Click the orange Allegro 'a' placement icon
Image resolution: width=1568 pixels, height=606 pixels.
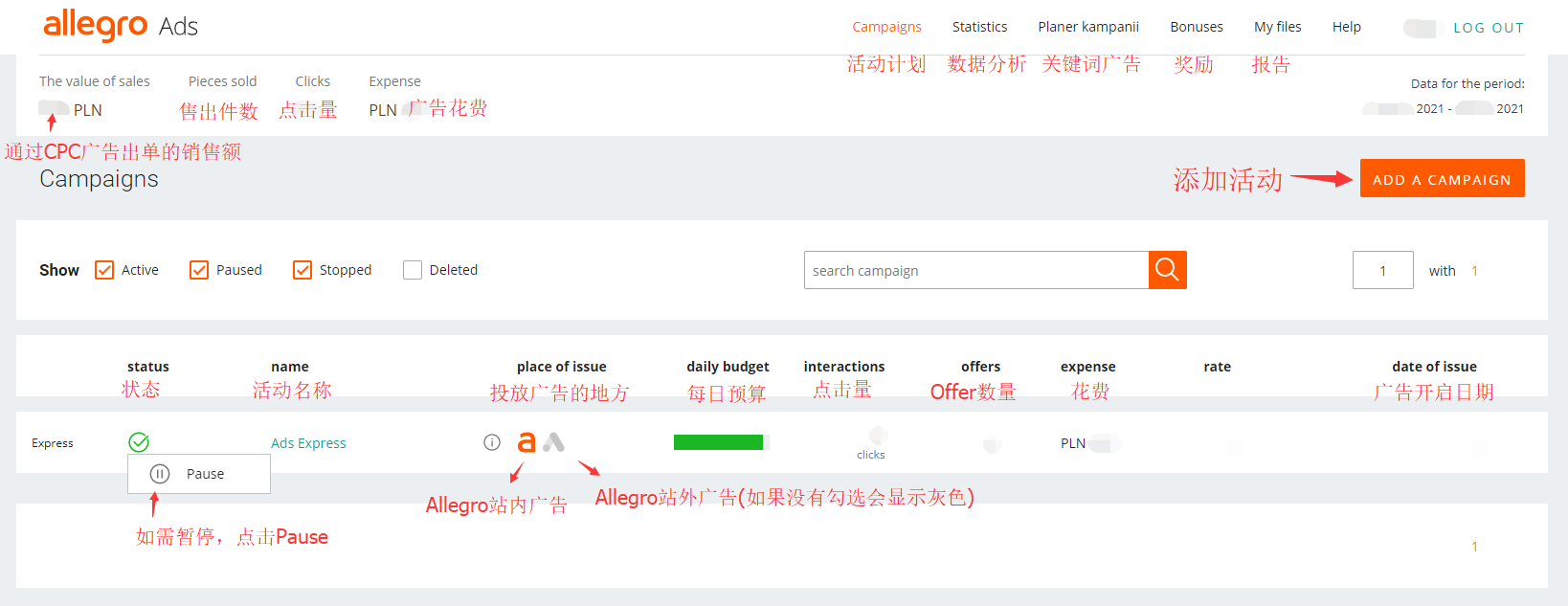point(526,442)
